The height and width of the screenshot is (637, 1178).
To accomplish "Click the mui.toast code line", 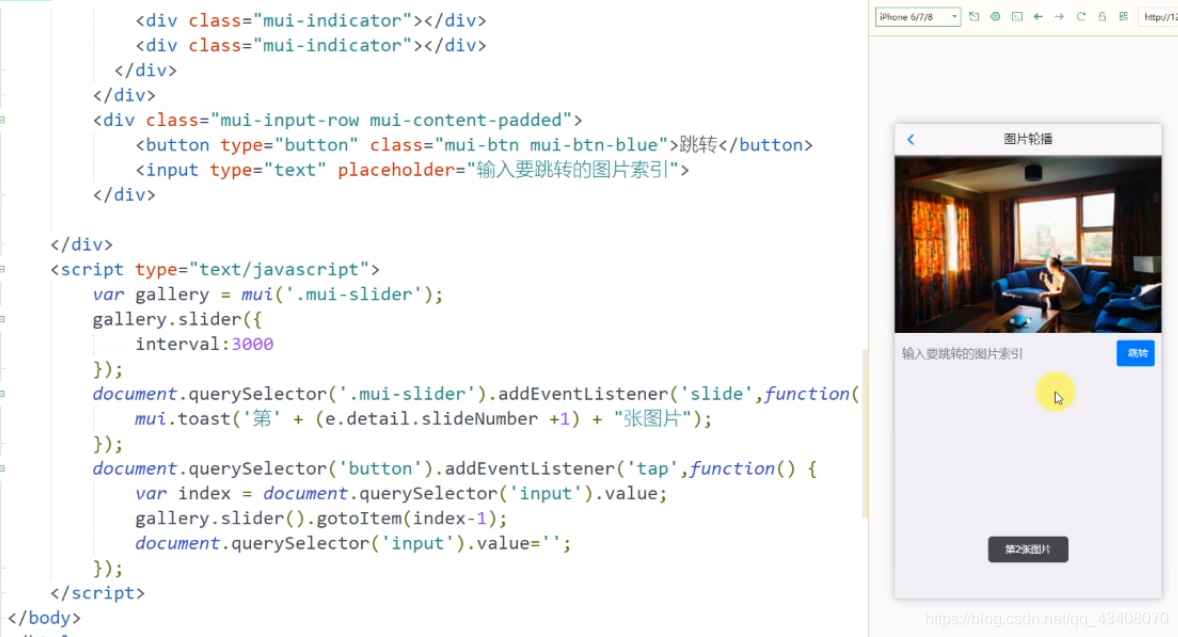I will click(423, 418).
